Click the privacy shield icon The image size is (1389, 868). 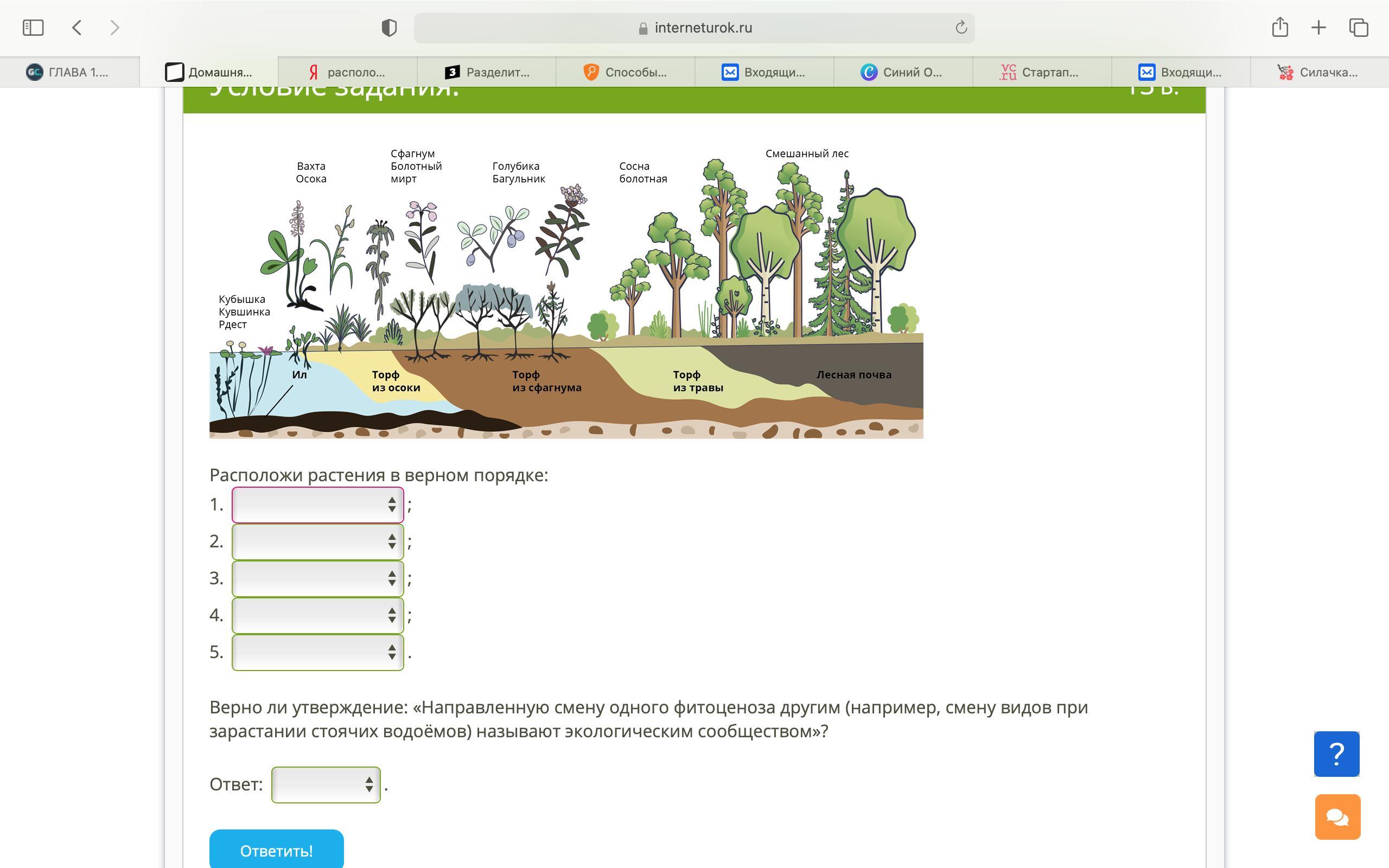tap(389, 28)
